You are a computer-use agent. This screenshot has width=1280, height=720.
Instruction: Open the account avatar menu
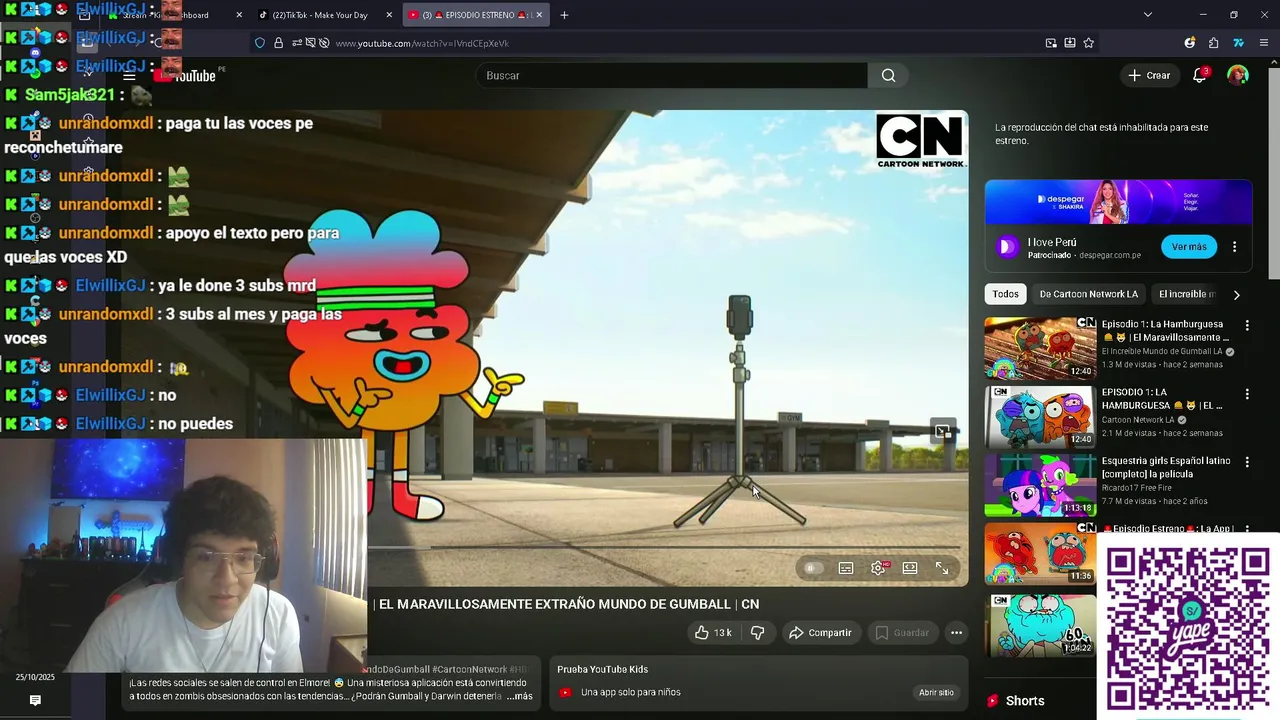click(x=1238, y=76)
